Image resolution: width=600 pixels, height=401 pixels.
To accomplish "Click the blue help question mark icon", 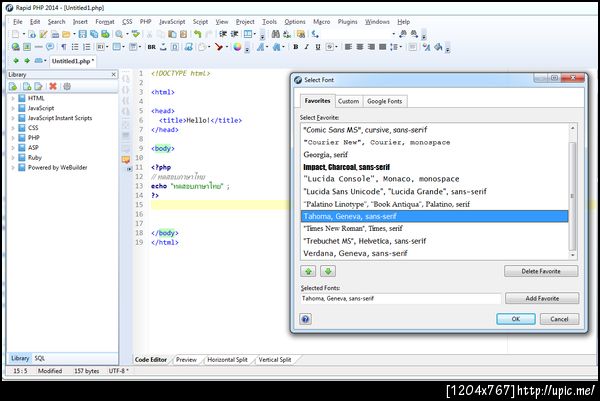I will click(x=305, y=319).
